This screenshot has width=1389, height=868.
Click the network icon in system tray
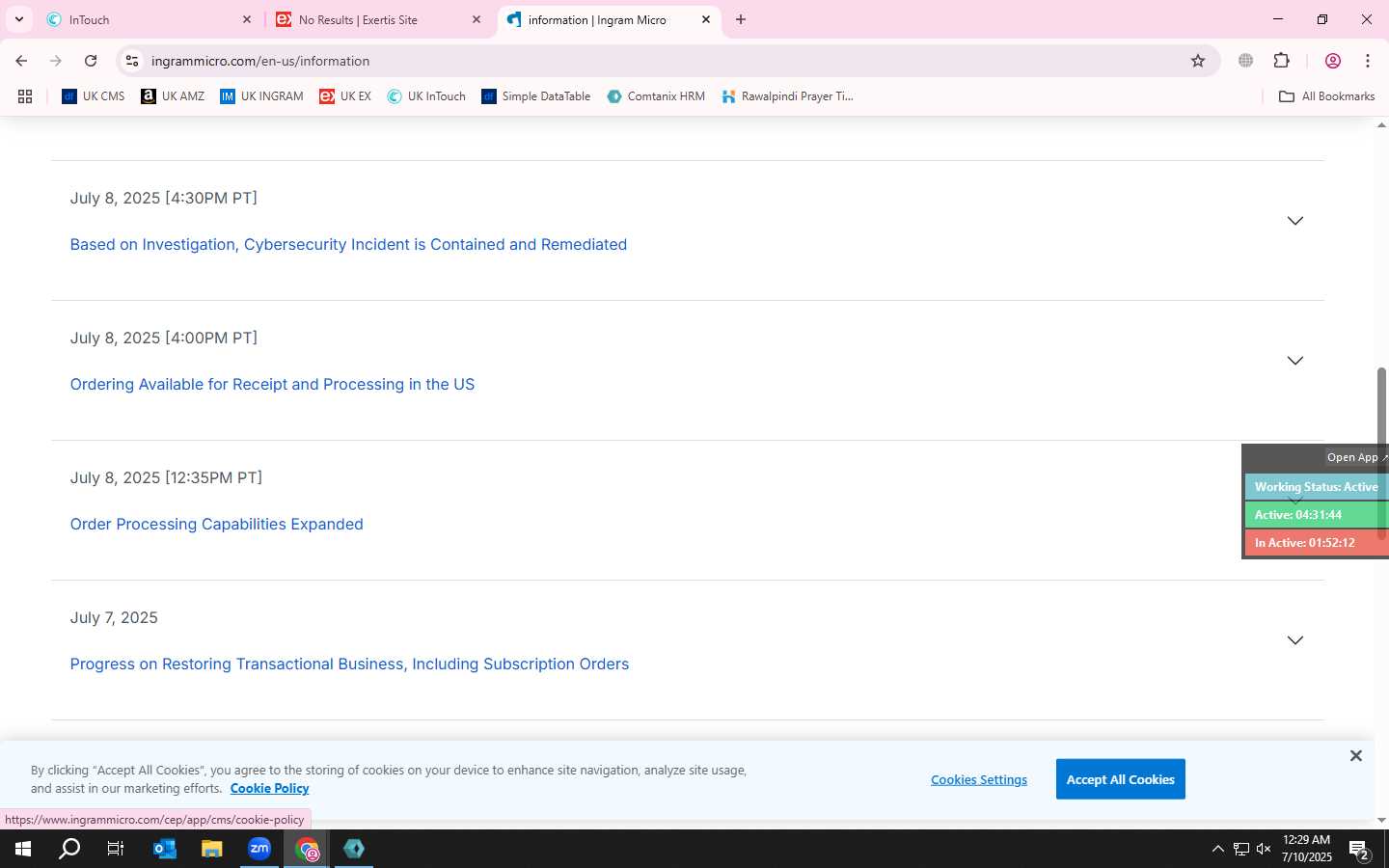(x=1240, y=849)
